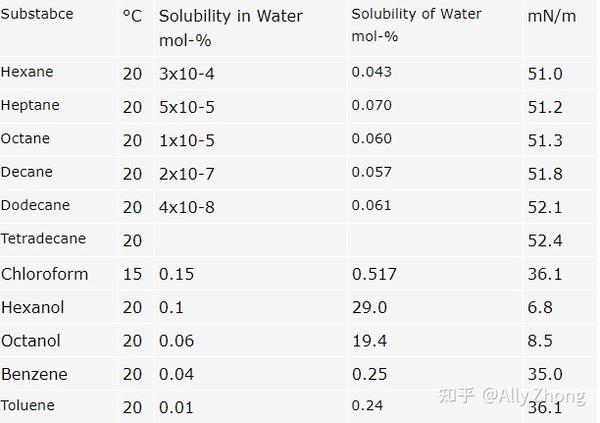Select the Chloroform row label

click(44, 274)
